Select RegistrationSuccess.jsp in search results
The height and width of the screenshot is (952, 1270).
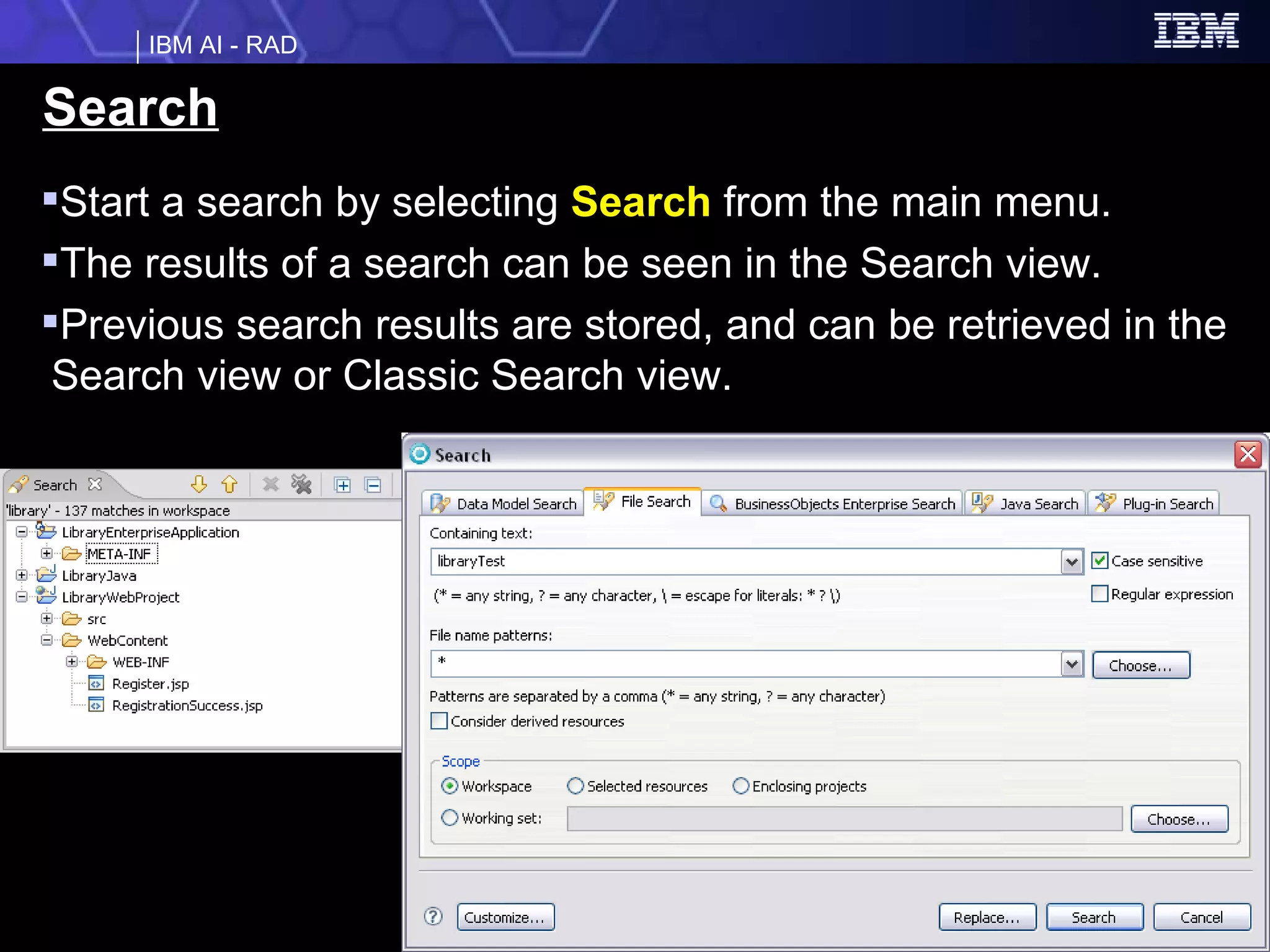(x=187, y=705)
